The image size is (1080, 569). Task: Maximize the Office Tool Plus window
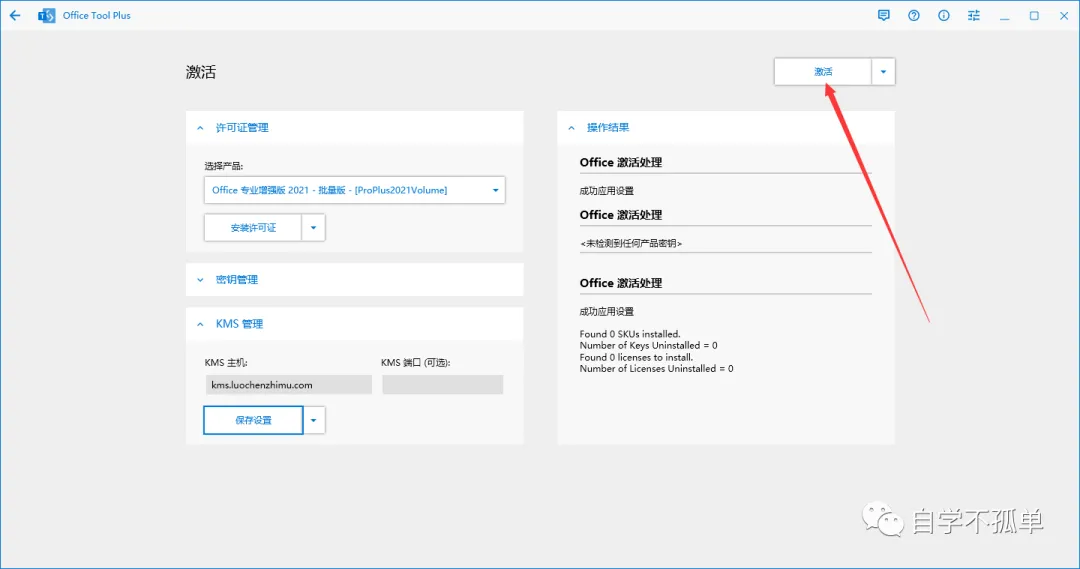pyautogui.click(x=1034, y=15)
